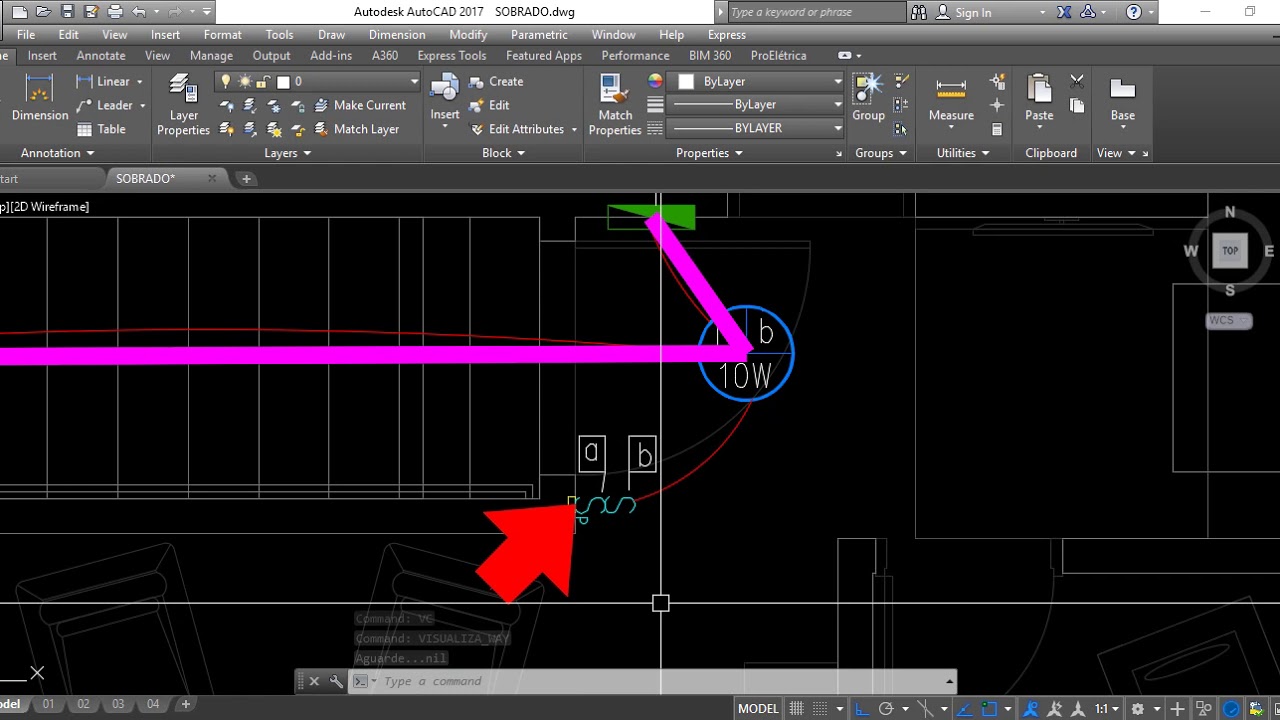Toggle isometric drafting in status bar
The image size is (1280, 720).
pos(925,708)
